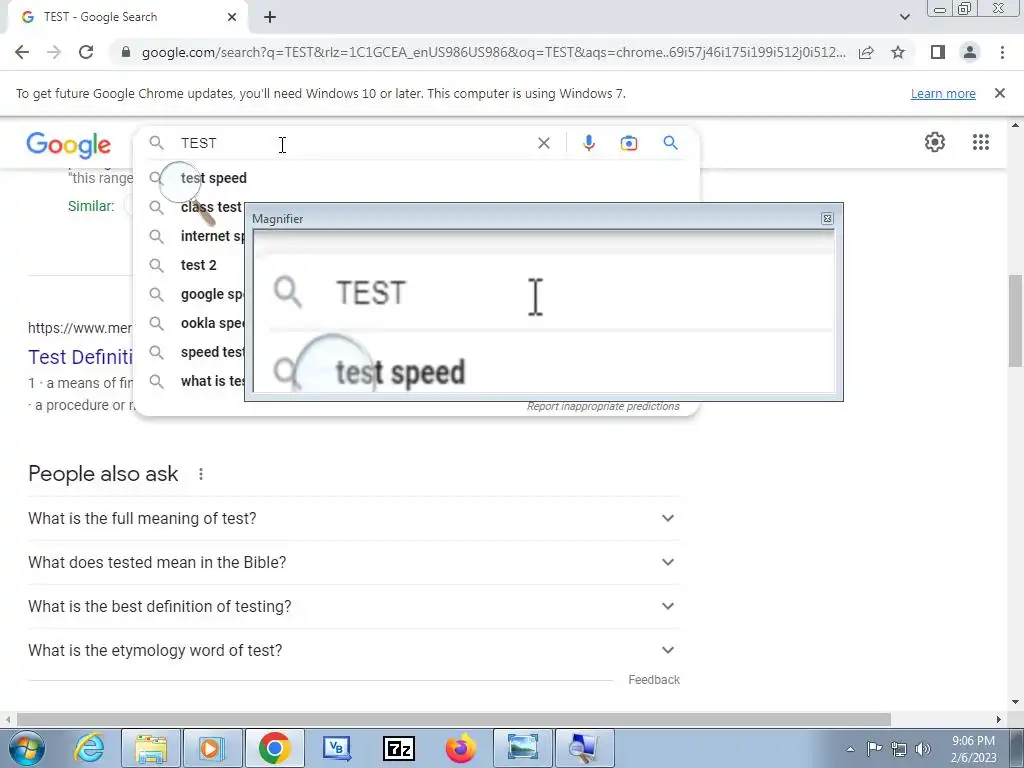
Task: Open the Windows Start menu
Action: 25,748
